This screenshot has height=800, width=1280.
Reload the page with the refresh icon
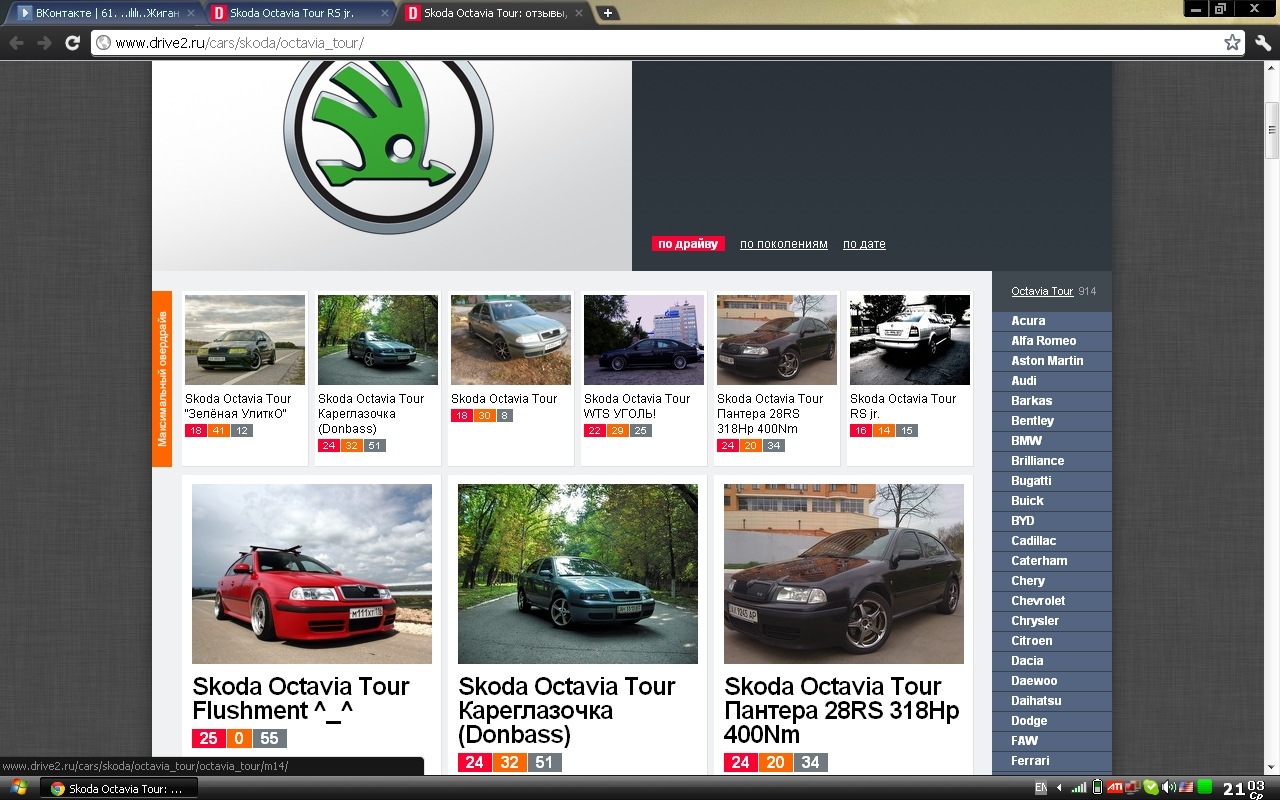(72, 43)
